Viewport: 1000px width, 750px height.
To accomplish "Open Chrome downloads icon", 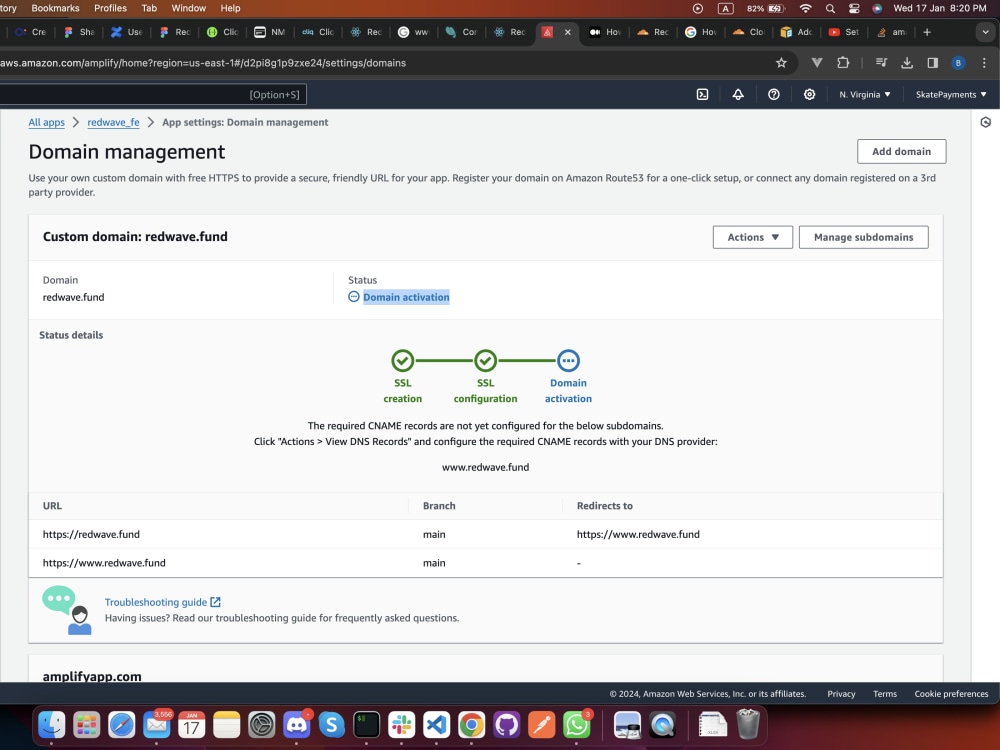I will [x=907, y=62].
